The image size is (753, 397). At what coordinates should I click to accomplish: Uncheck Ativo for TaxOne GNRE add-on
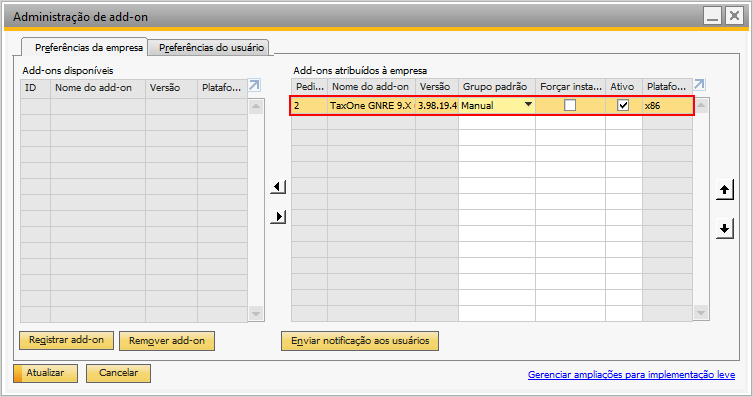click(623, 105)
